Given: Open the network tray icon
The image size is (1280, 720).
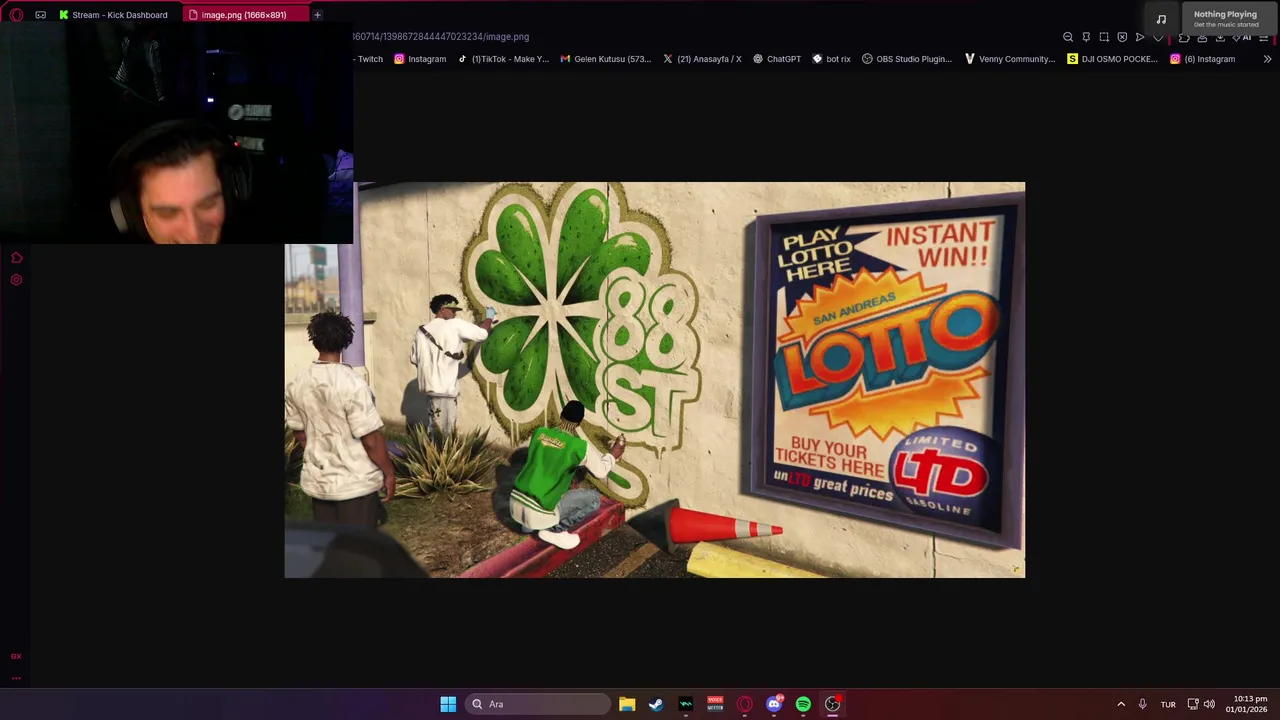Looking at the screenshot, I should coord(1193,704).
